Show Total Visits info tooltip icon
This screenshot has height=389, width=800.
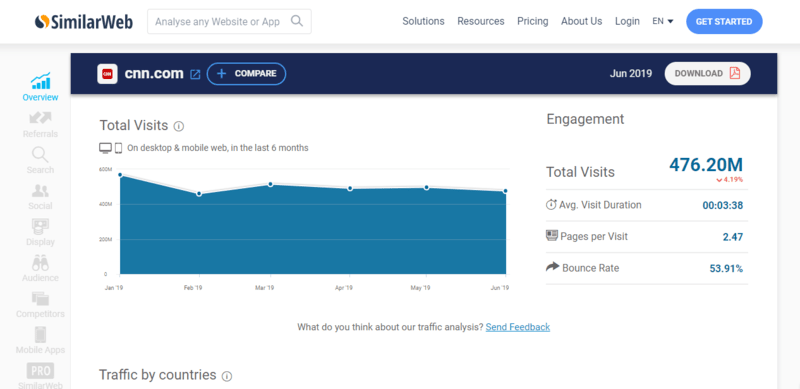tap(179, 126)
